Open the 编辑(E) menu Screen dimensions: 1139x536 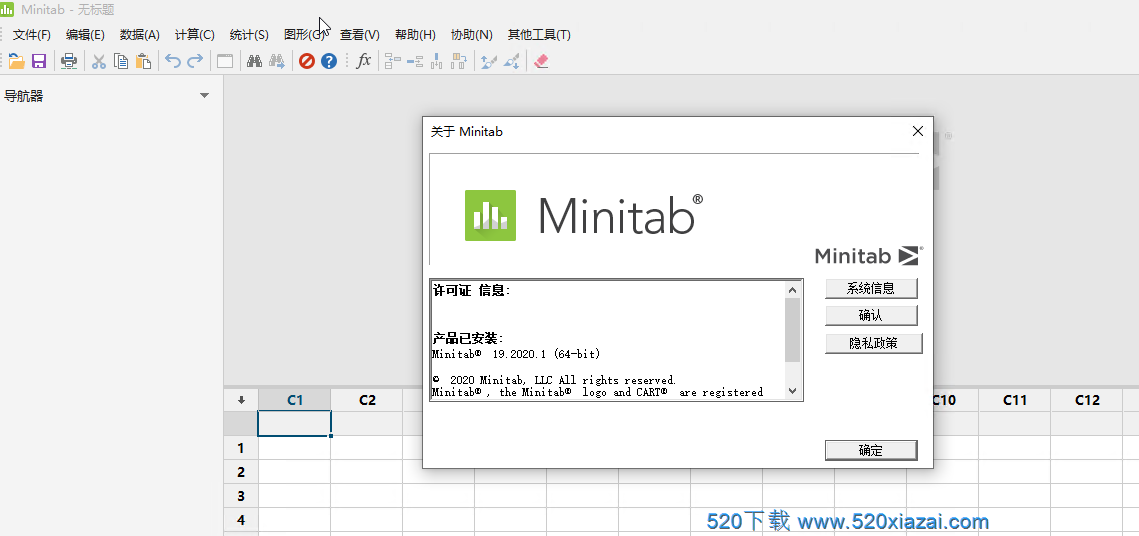(85, 34)
